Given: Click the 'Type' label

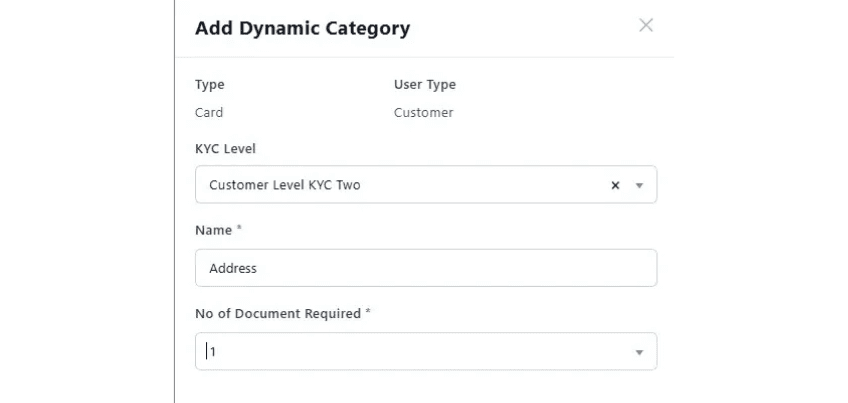Looking at the screenshot, I should pos(210,84).
